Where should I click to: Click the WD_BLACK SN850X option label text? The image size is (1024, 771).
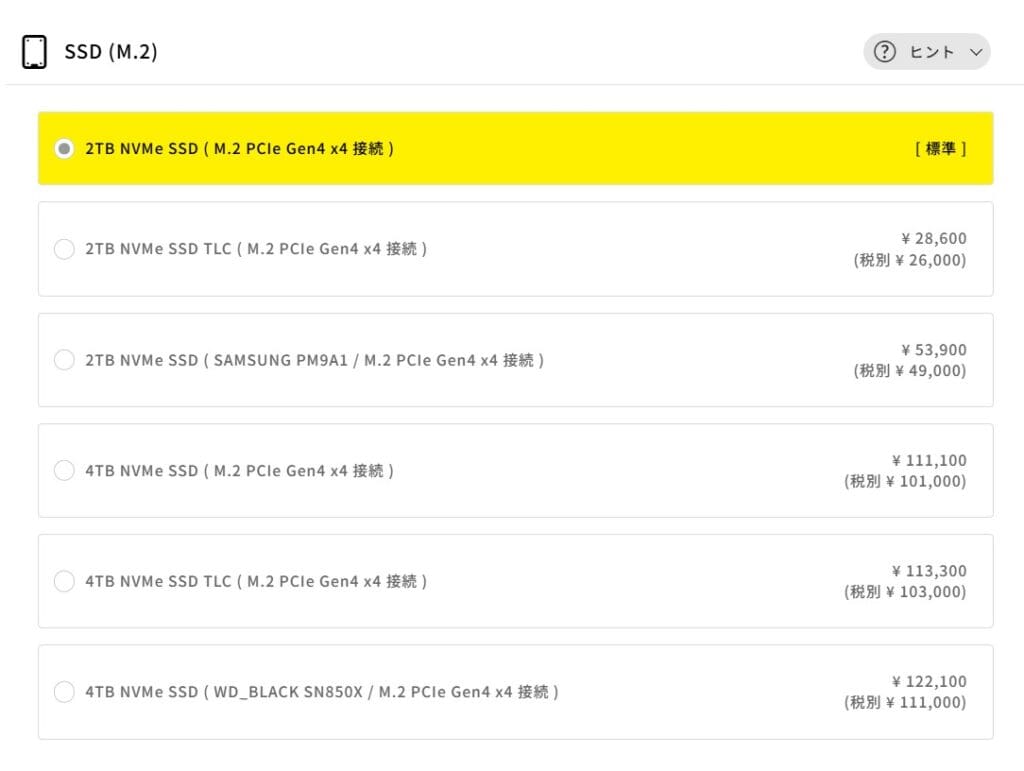(321, 691)
